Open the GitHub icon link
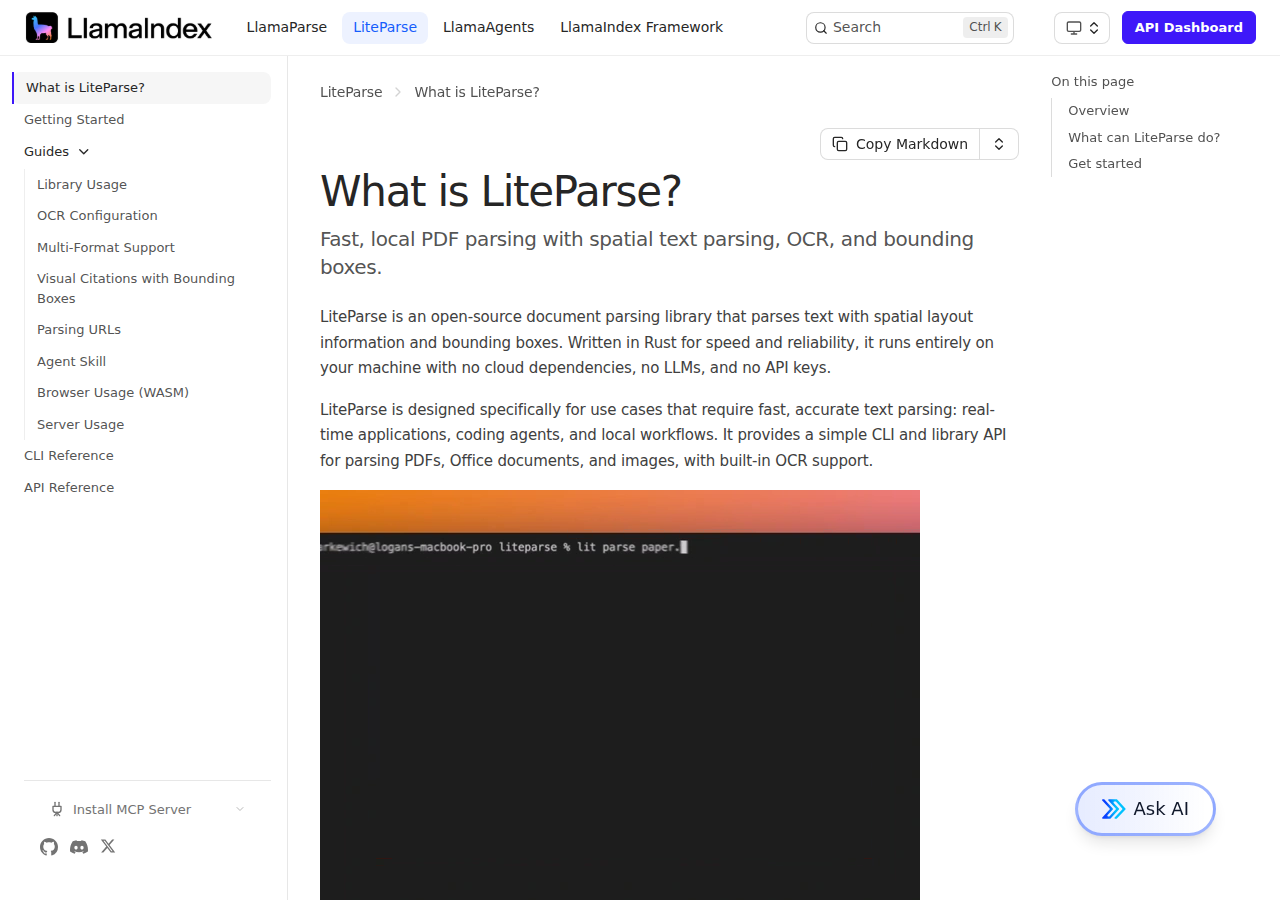 [49, 847]
